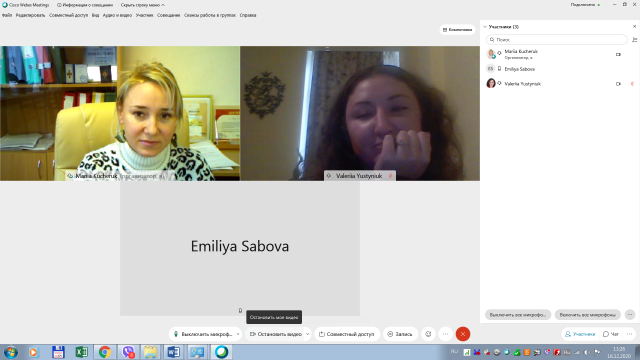
Task: Open the Вид menu
Action: point(96,15)
